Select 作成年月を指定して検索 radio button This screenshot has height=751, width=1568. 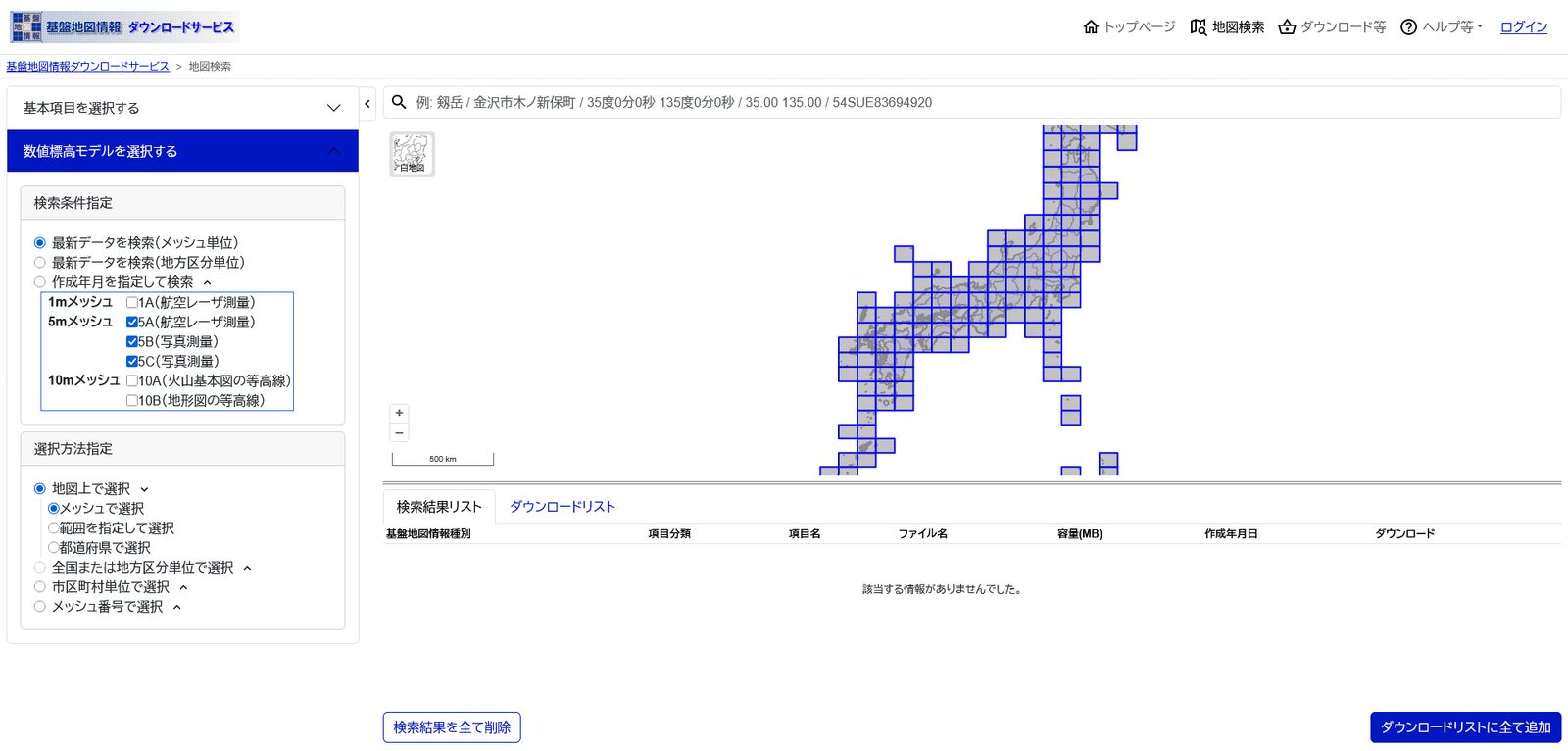[x=40, y=282]
